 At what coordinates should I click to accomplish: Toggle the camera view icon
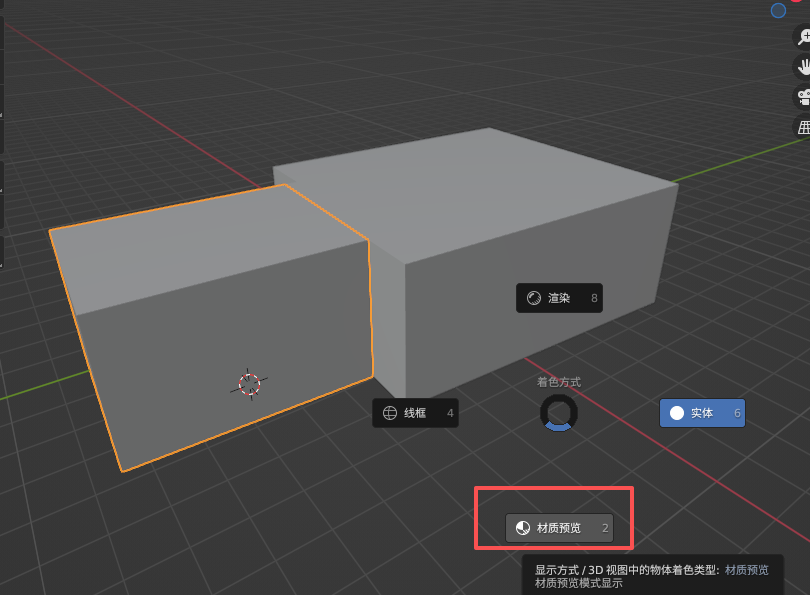(803, 97)
